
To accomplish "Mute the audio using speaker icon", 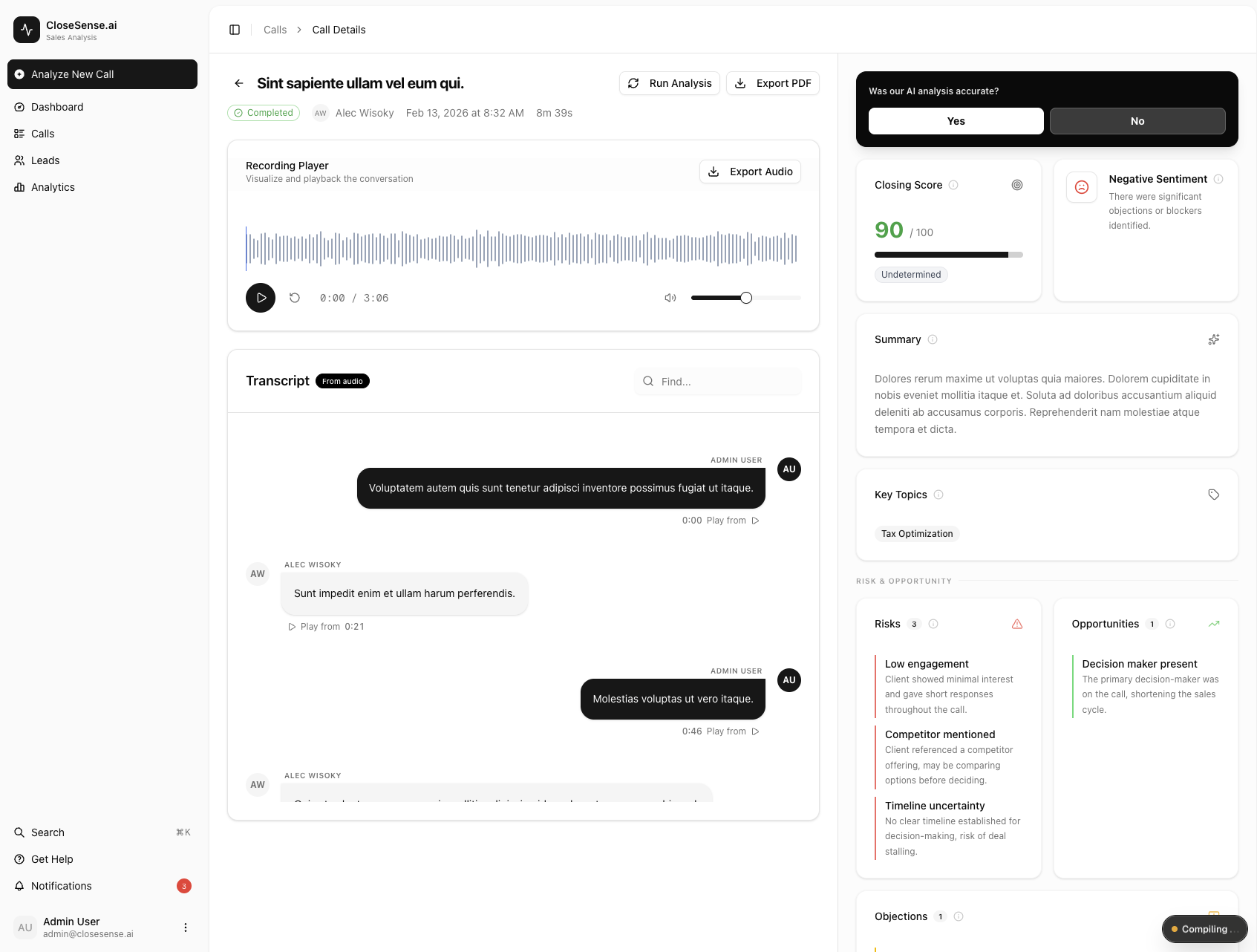I will tap(670, 298).
